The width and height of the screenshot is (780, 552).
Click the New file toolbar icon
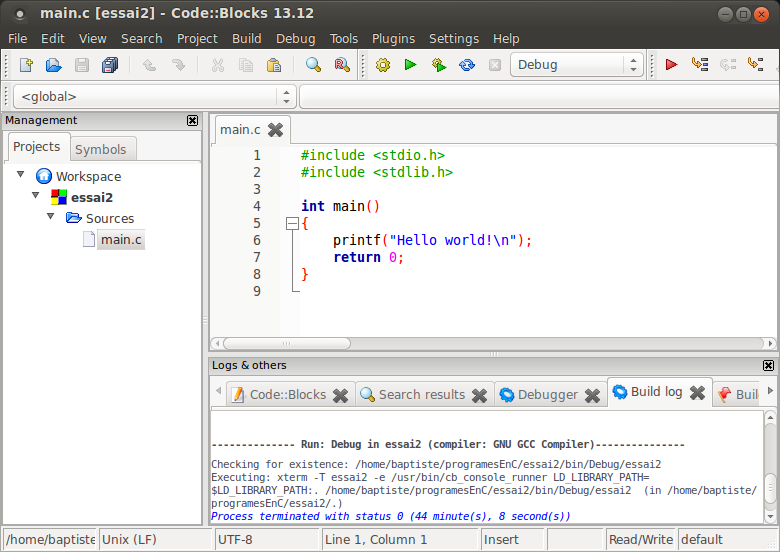click(26, 65)
